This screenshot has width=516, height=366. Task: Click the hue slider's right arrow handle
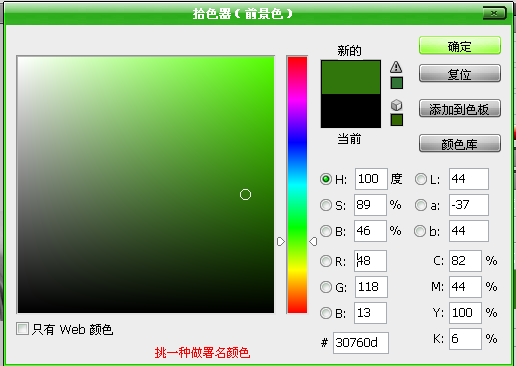313,241
